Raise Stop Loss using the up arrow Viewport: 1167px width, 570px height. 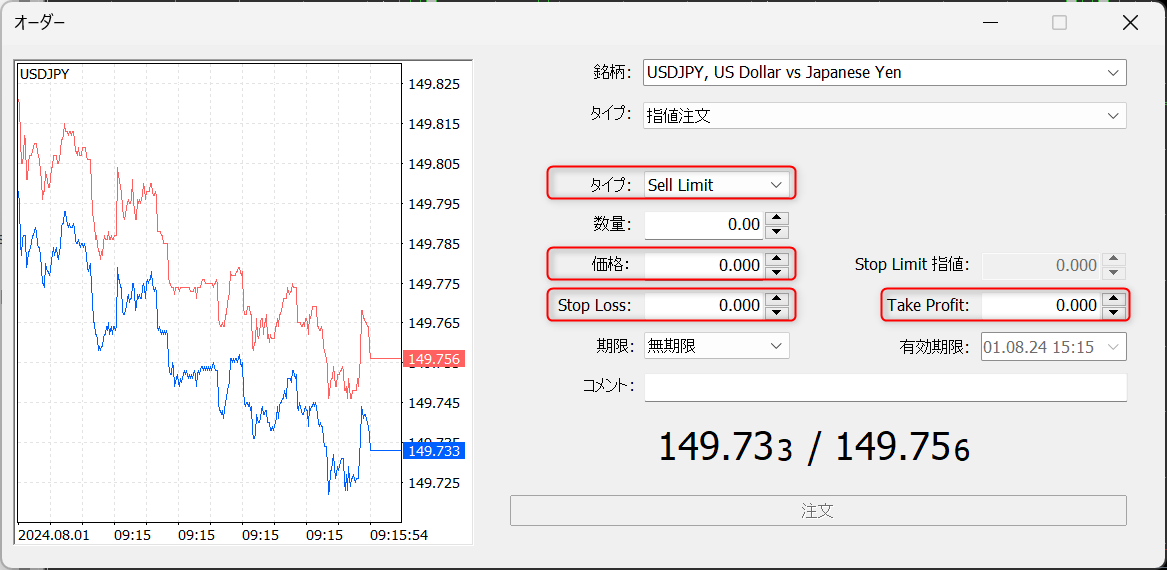777,299
